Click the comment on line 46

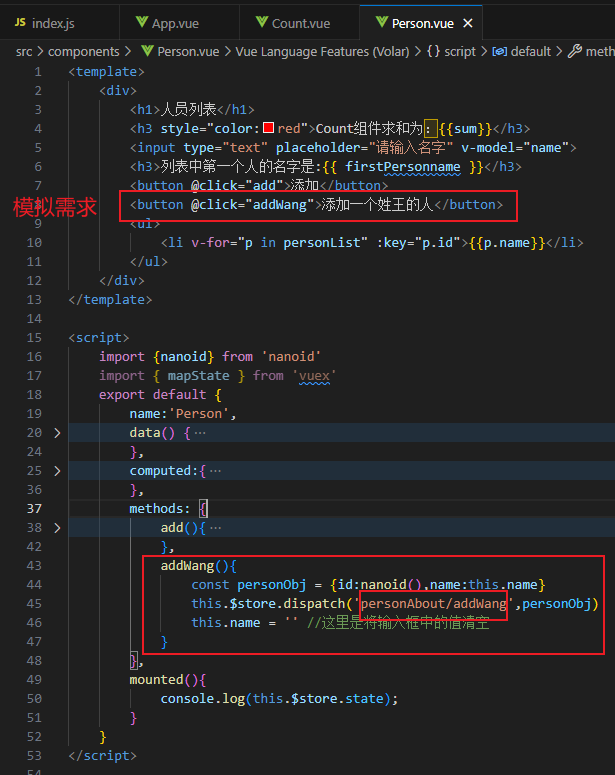398,622
